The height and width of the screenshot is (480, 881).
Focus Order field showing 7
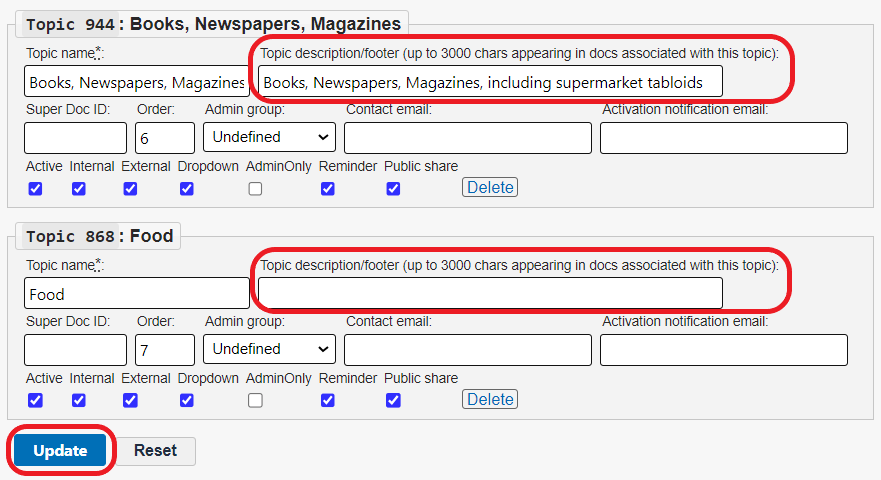pyautogui.click(x=165, y=350)
